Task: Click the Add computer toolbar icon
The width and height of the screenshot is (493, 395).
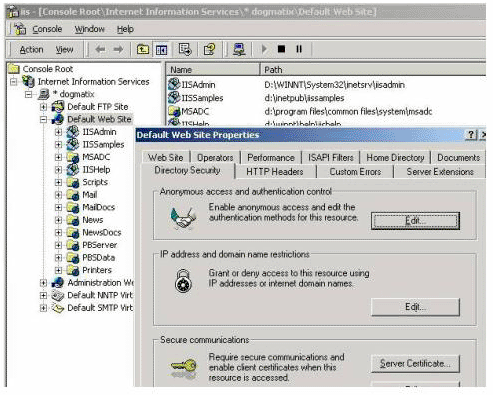Action: 239,49
